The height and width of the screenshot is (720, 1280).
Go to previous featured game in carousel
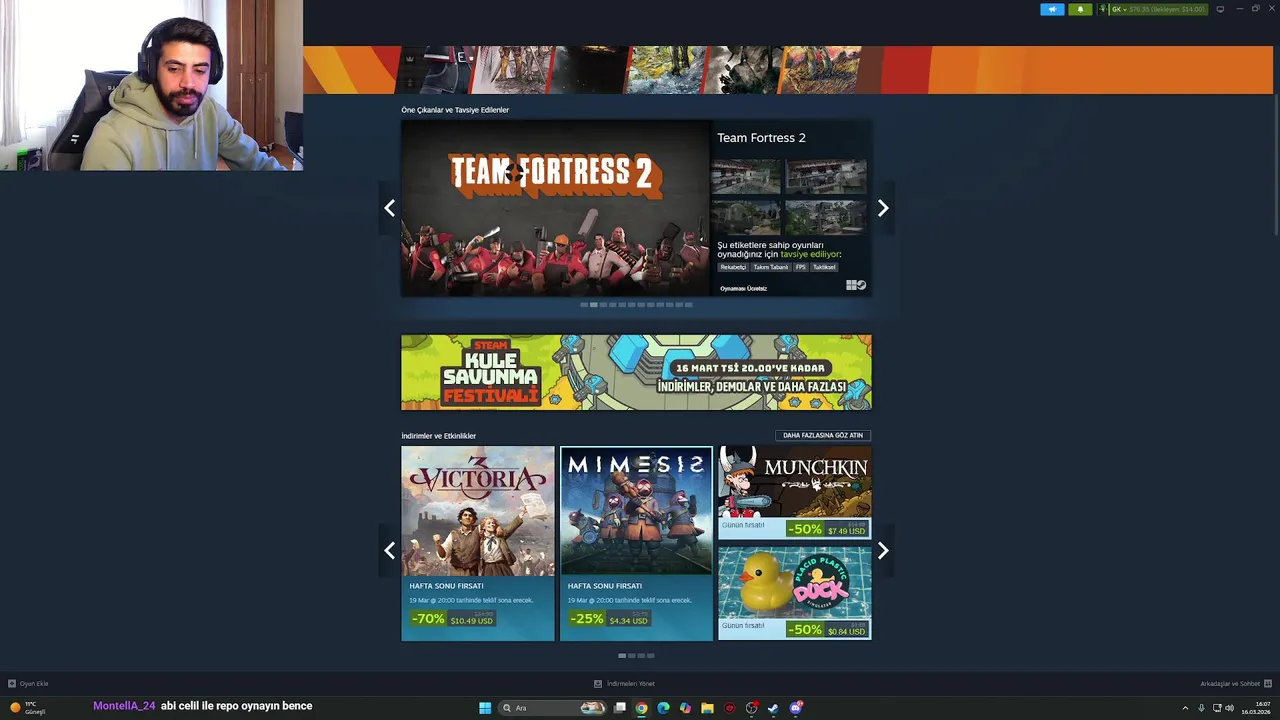click(390, 208)
